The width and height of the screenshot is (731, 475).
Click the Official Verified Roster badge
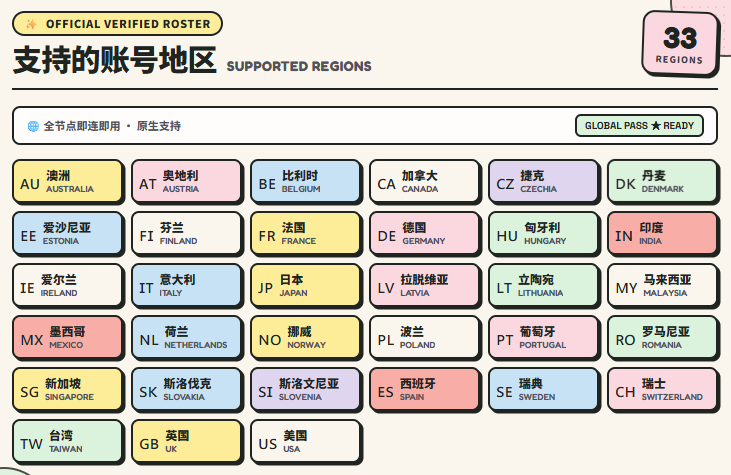[x=117, y=24]
